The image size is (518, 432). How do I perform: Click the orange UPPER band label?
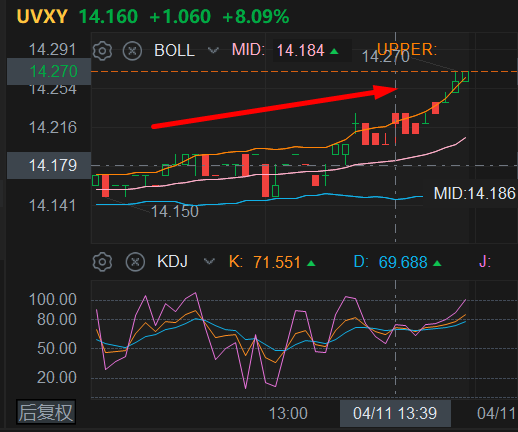coord(406,49)
